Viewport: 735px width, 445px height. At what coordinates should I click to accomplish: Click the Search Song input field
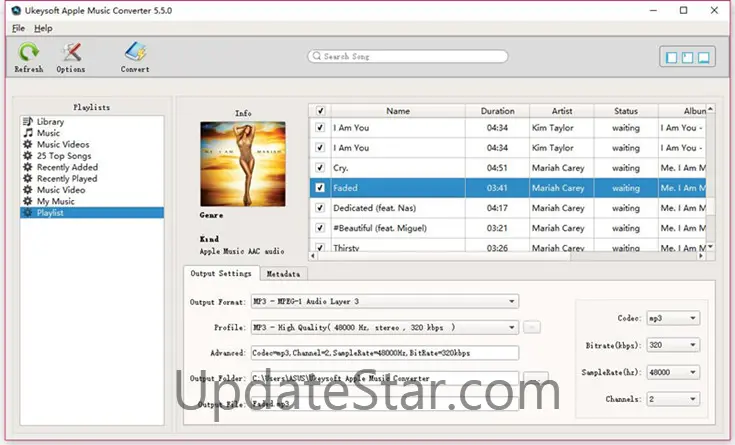click(x=408, y=56)
